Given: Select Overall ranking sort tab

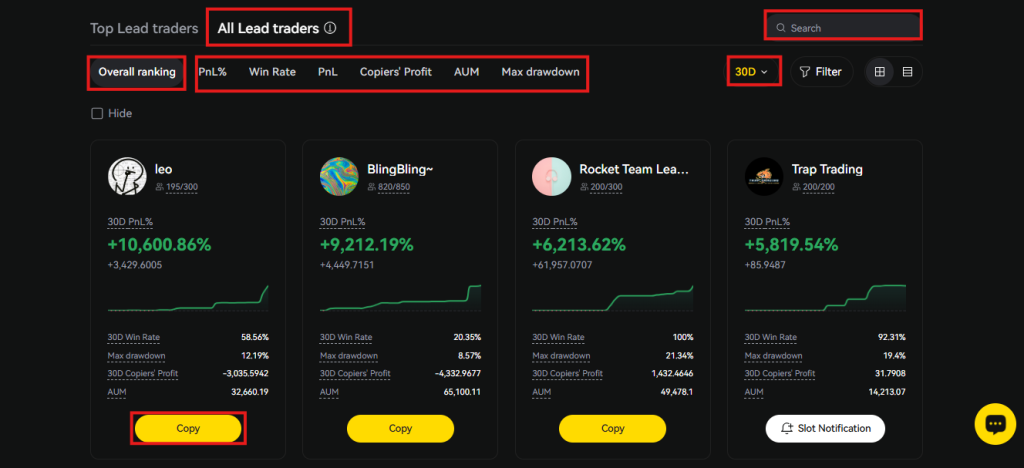Looking at the screenshot, I should [x=137, y=72].
